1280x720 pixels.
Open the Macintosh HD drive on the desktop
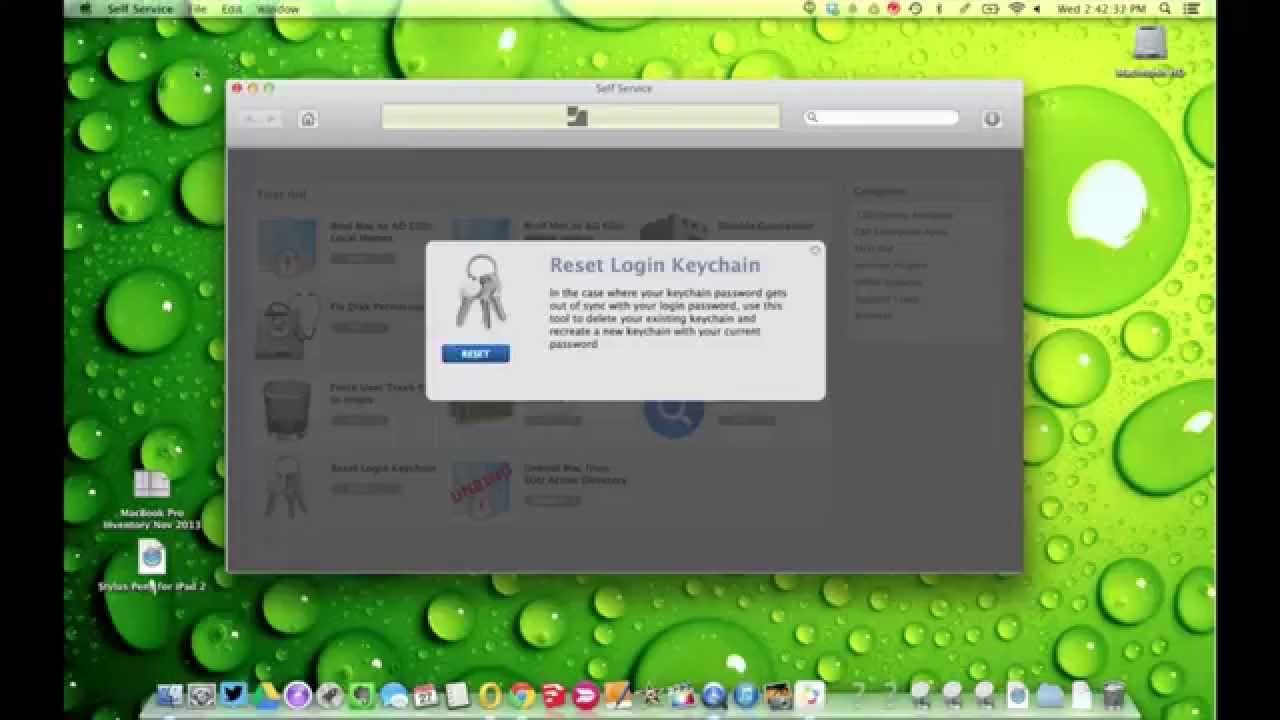pyautogui.click(x=1150, y=50)
